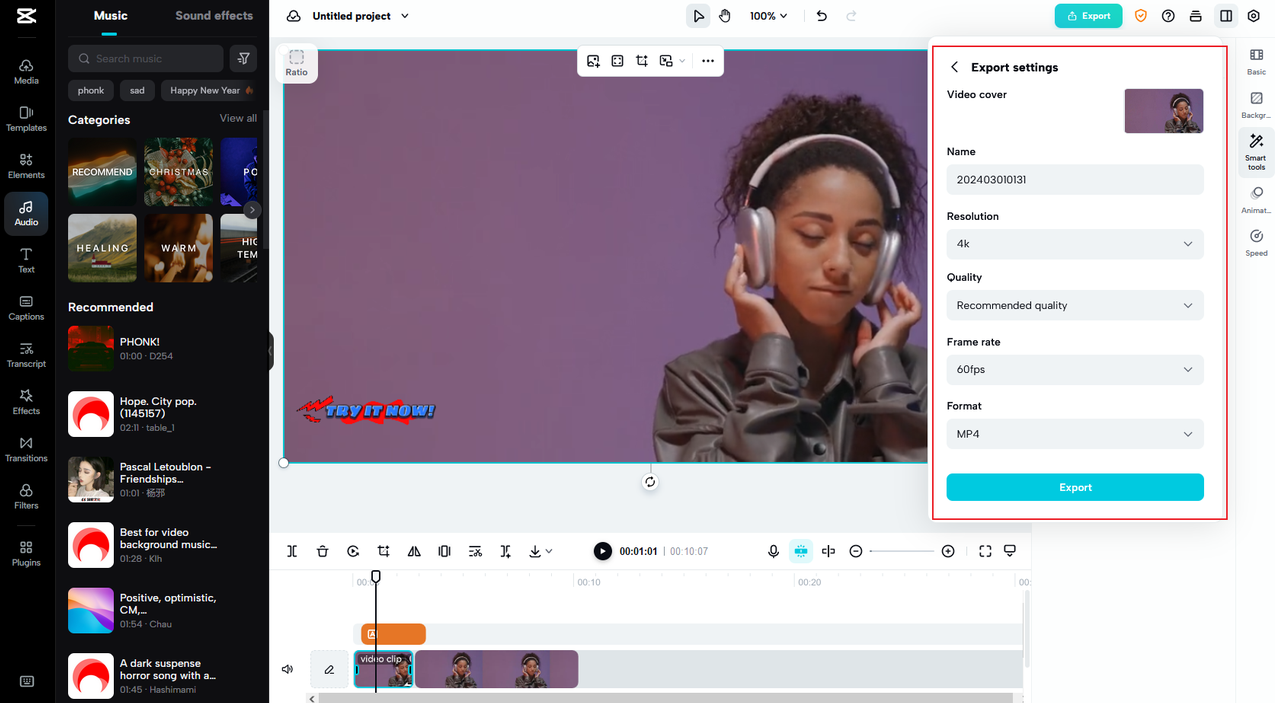Open Smart tools in right panel
Image resolution: width=1275 pixels, height=703 pixels.
[x=1256, y=151]
